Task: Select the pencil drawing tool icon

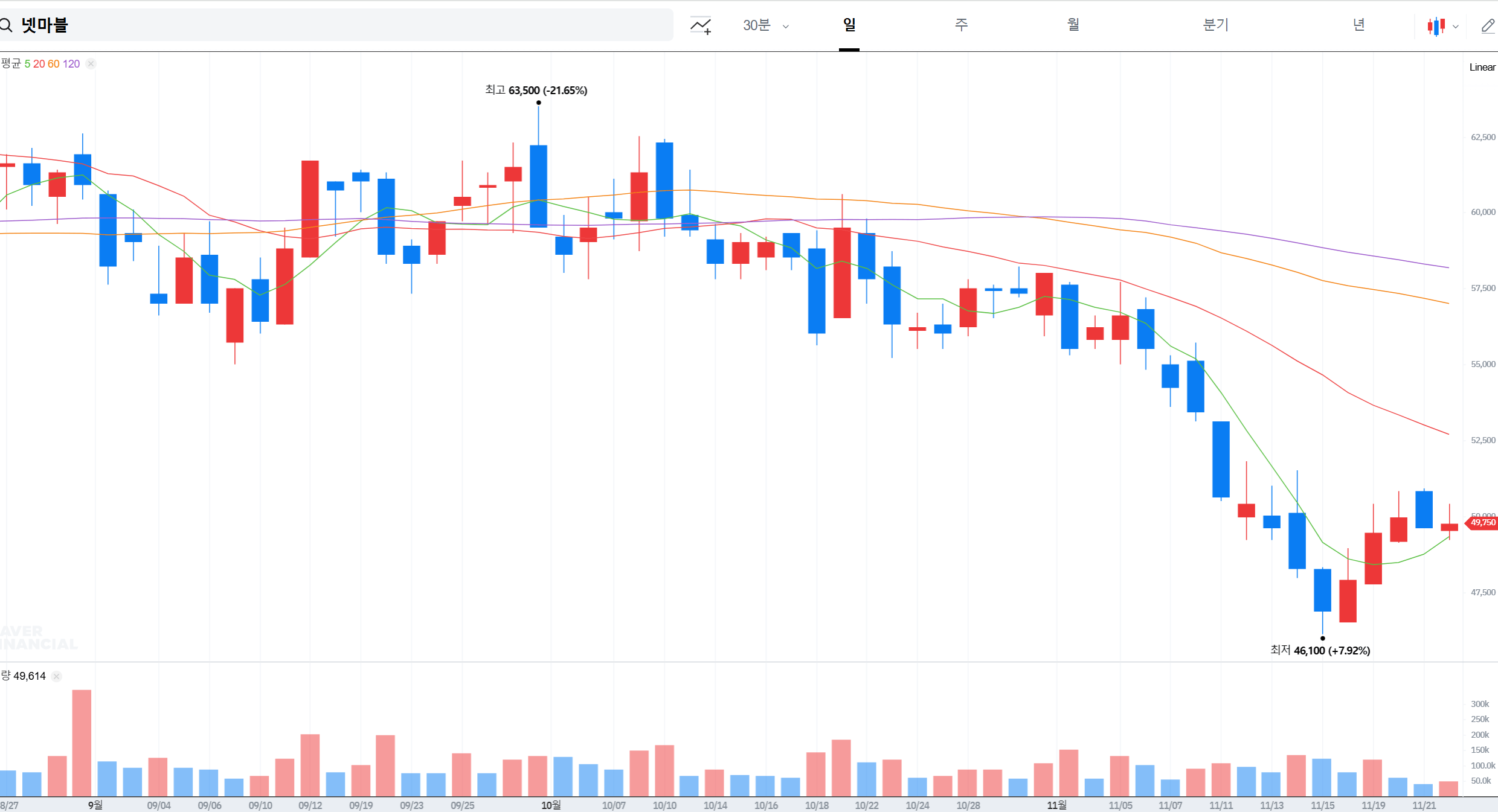Action: pyautogui.click(x=1488, y=26)
